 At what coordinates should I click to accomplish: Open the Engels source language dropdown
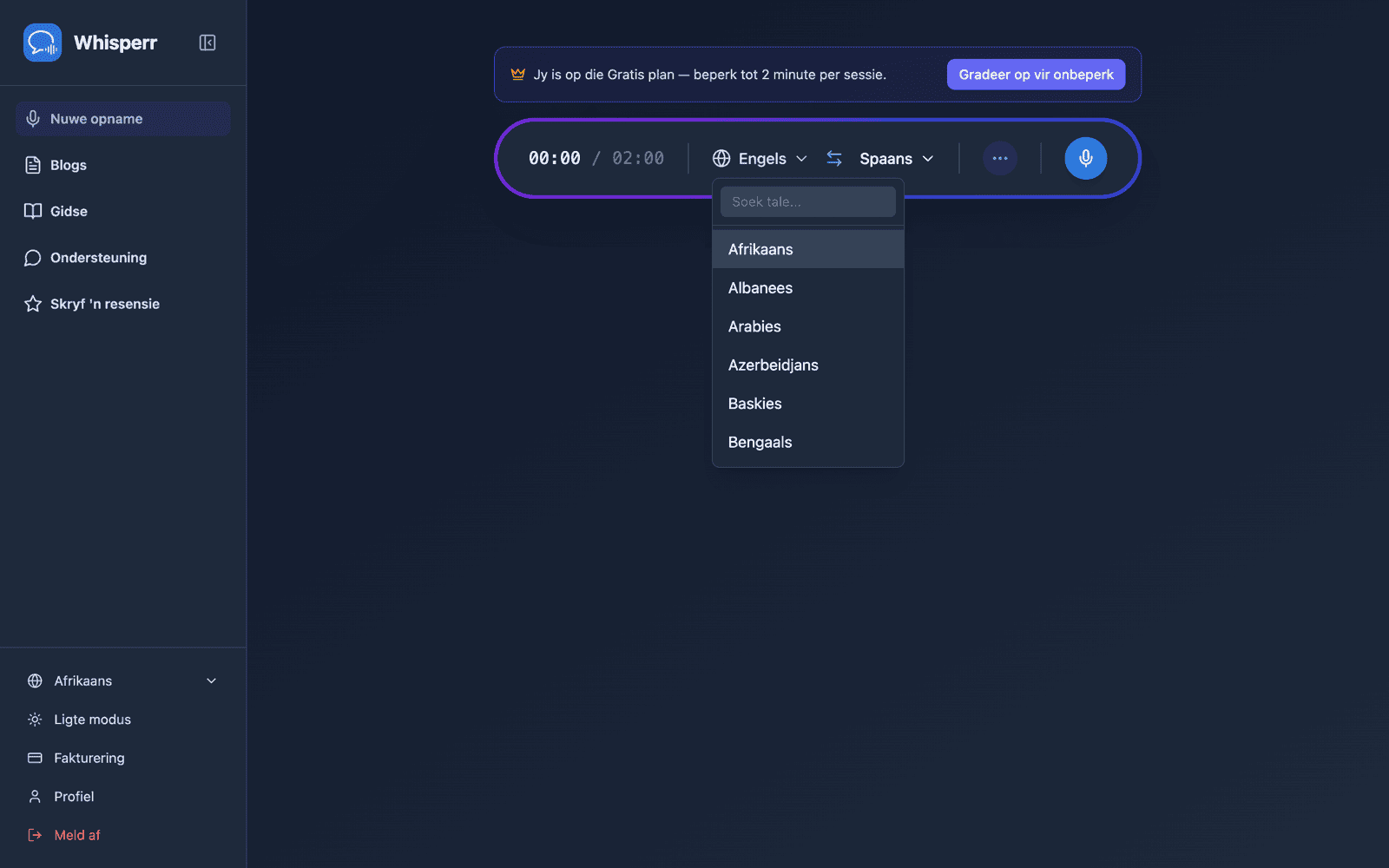760,158
